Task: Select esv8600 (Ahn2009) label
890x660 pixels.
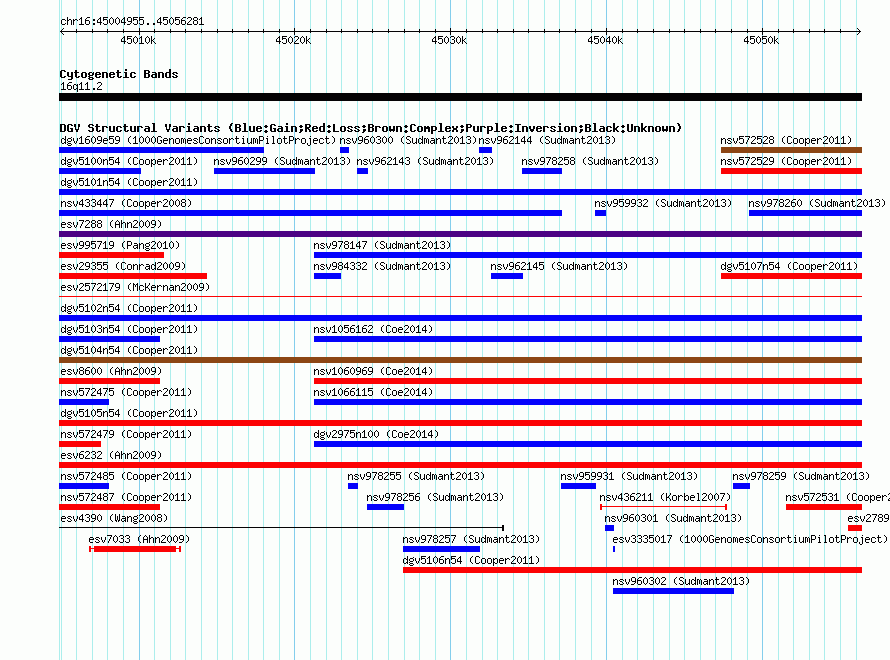Action: (x=111, y=371)
